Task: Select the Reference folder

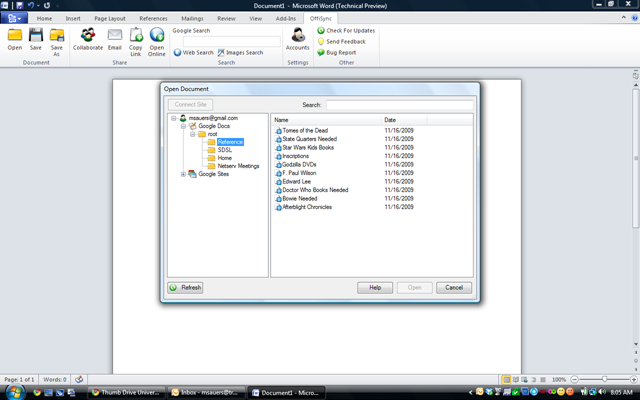Action: [230, 142]
